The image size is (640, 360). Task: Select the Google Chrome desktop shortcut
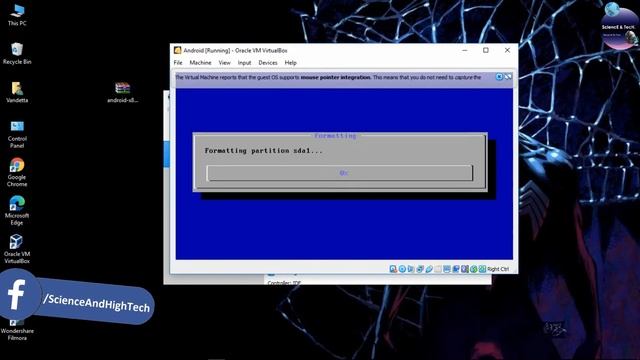[x=17, y=172]
